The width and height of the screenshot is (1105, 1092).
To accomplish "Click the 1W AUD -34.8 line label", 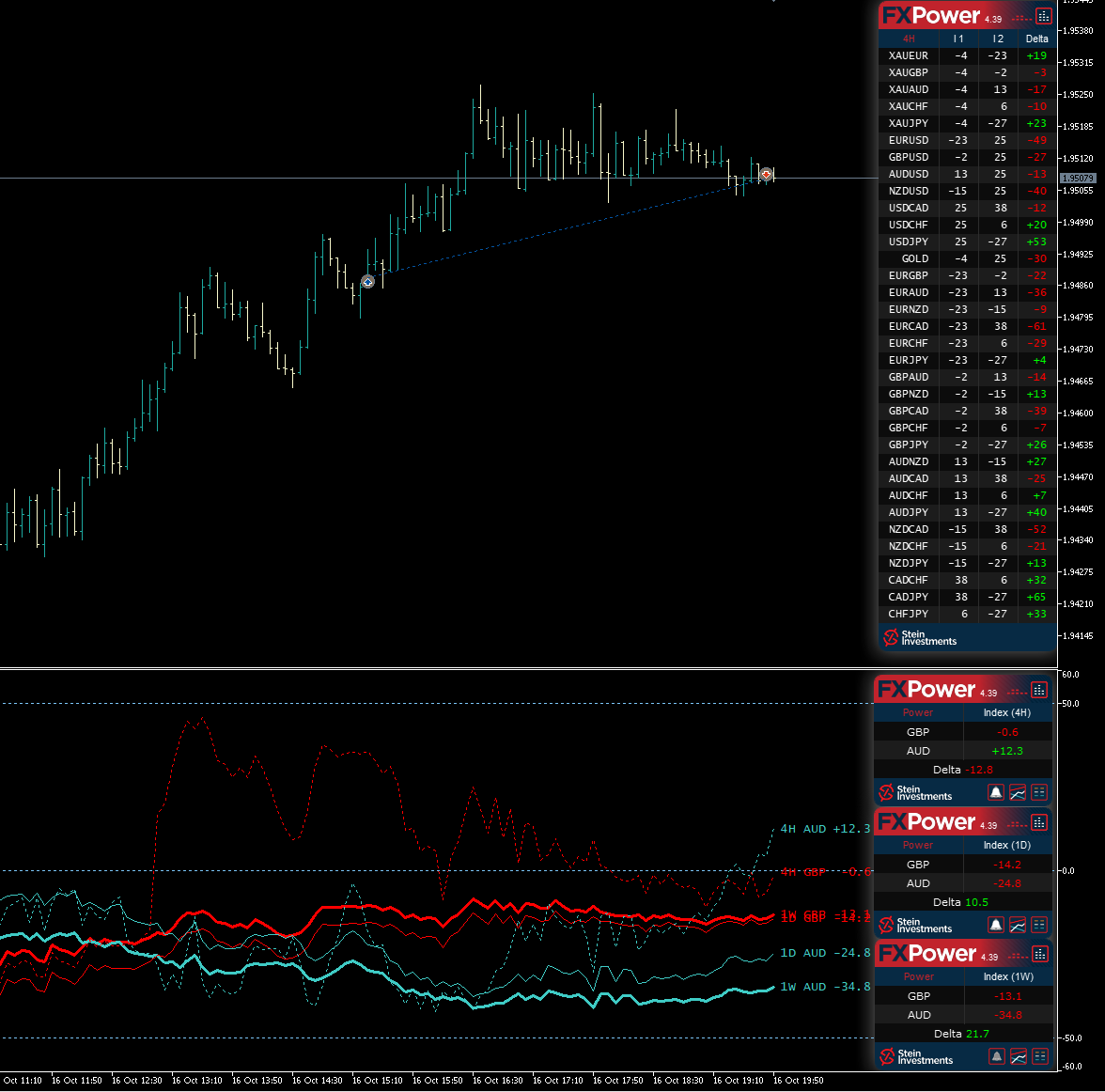I will pyautogui.click(x=825, y=987).
